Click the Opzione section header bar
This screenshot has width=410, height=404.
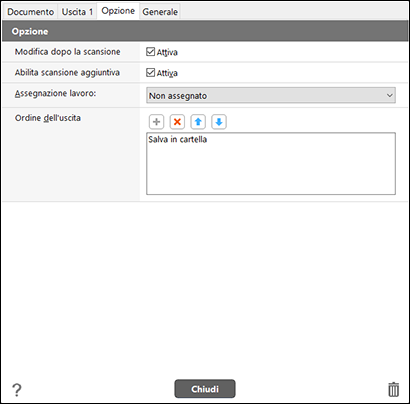pos(205,31)
